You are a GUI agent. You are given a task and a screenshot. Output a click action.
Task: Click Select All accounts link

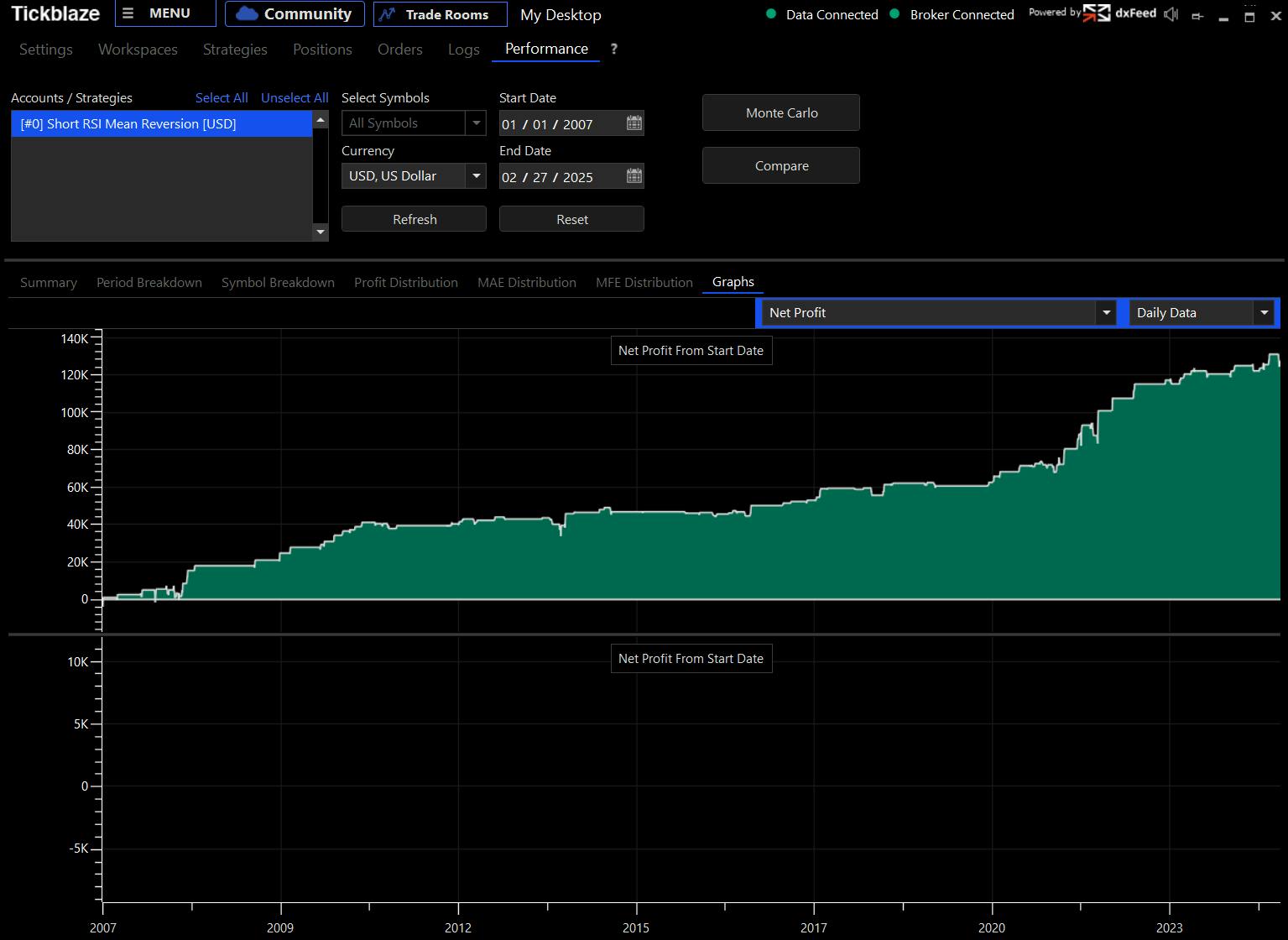(222, 98)
